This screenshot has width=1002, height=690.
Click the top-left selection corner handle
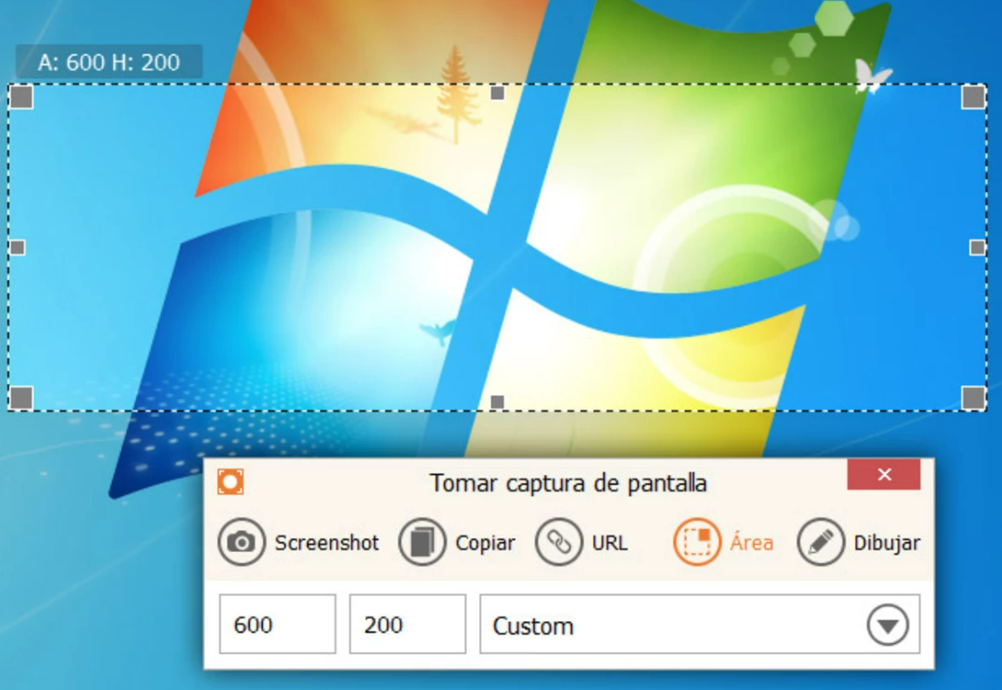[x=21, y=97]
